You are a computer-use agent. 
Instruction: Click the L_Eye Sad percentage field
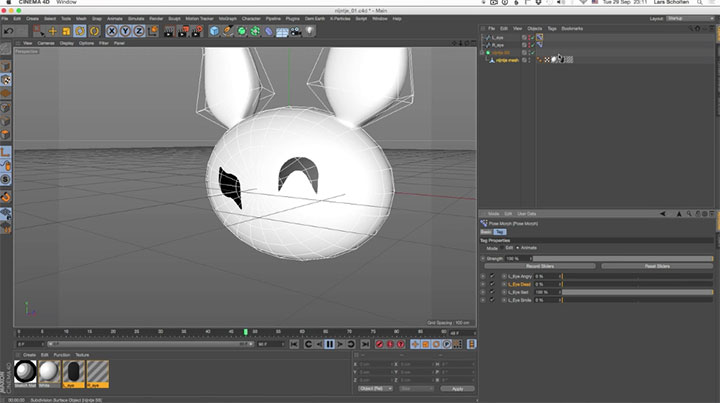pyautogui.click(x=546, y=292)
